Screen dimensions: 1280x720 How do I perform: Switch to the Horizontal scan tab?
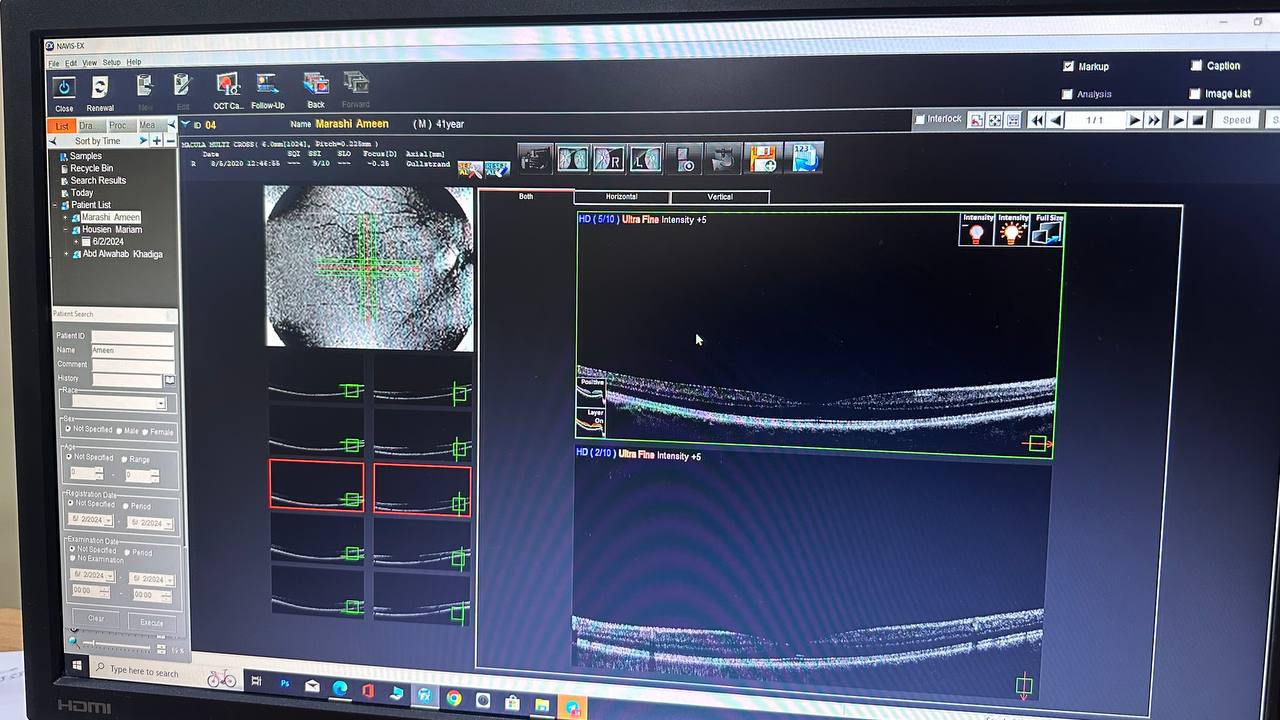(x=621, y=197)
